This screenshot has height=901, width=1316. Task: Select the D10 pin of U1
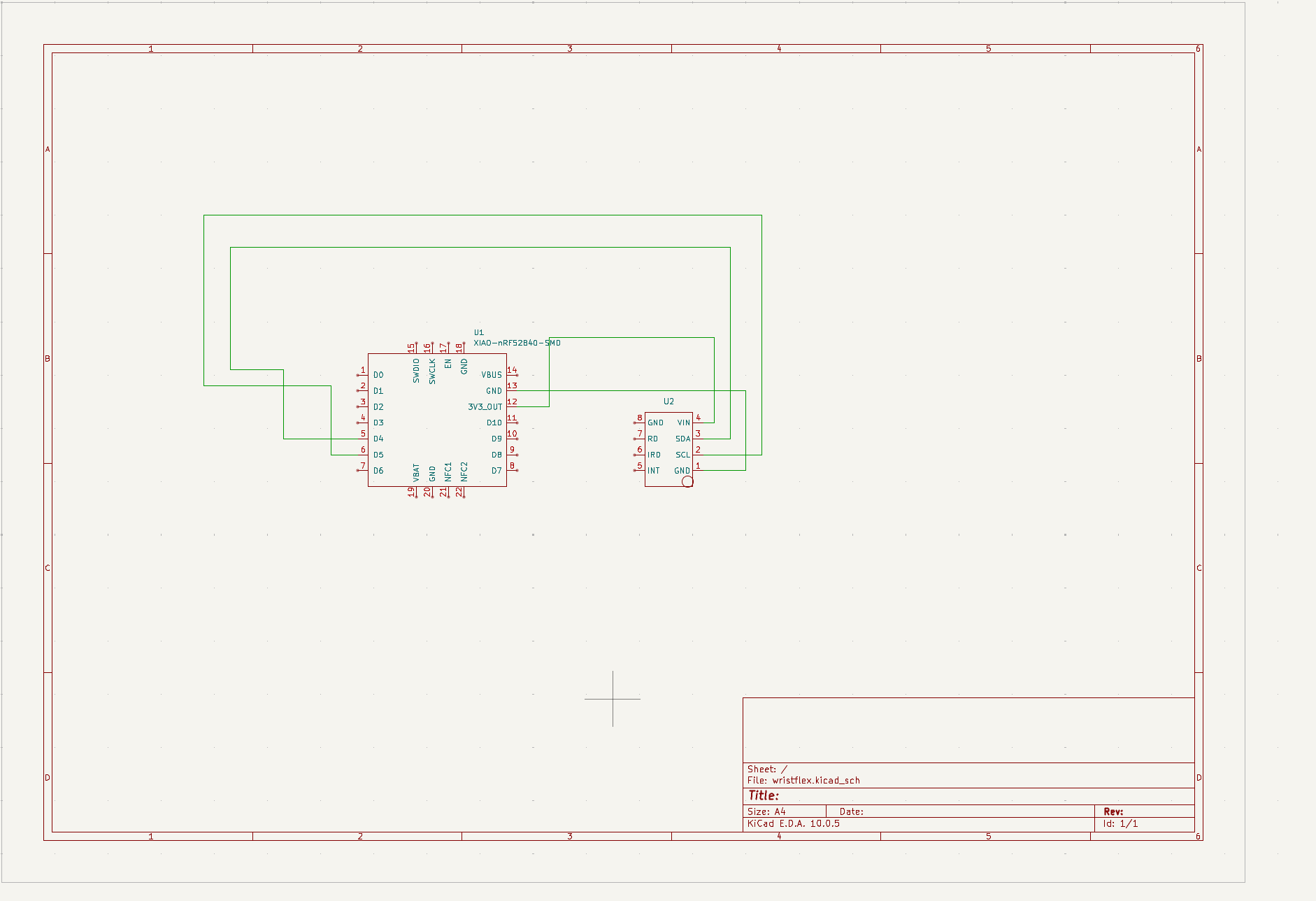(x=494, y=423)
